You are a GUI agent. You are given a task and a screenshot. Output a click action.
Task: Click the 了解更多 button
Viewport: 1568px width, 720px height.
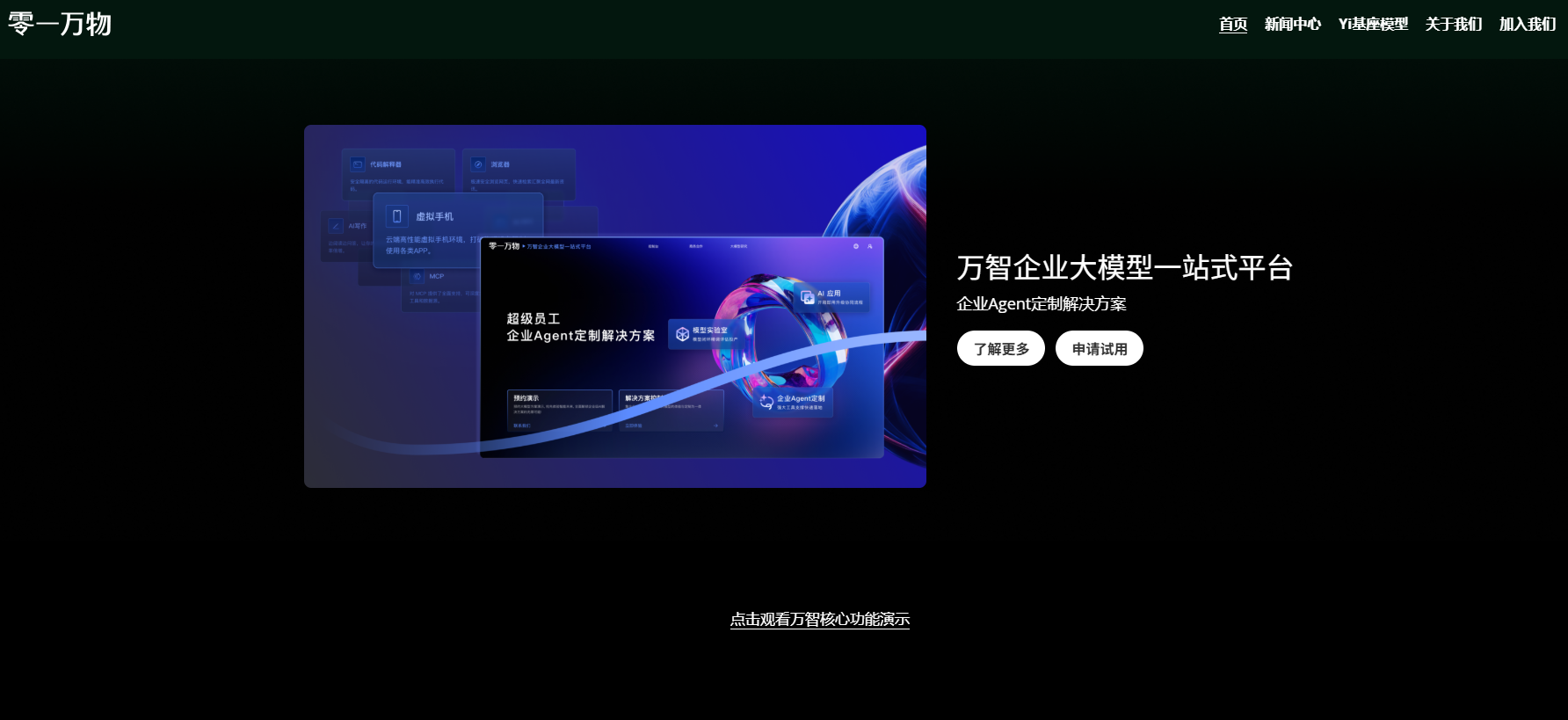coord(1001,348)
